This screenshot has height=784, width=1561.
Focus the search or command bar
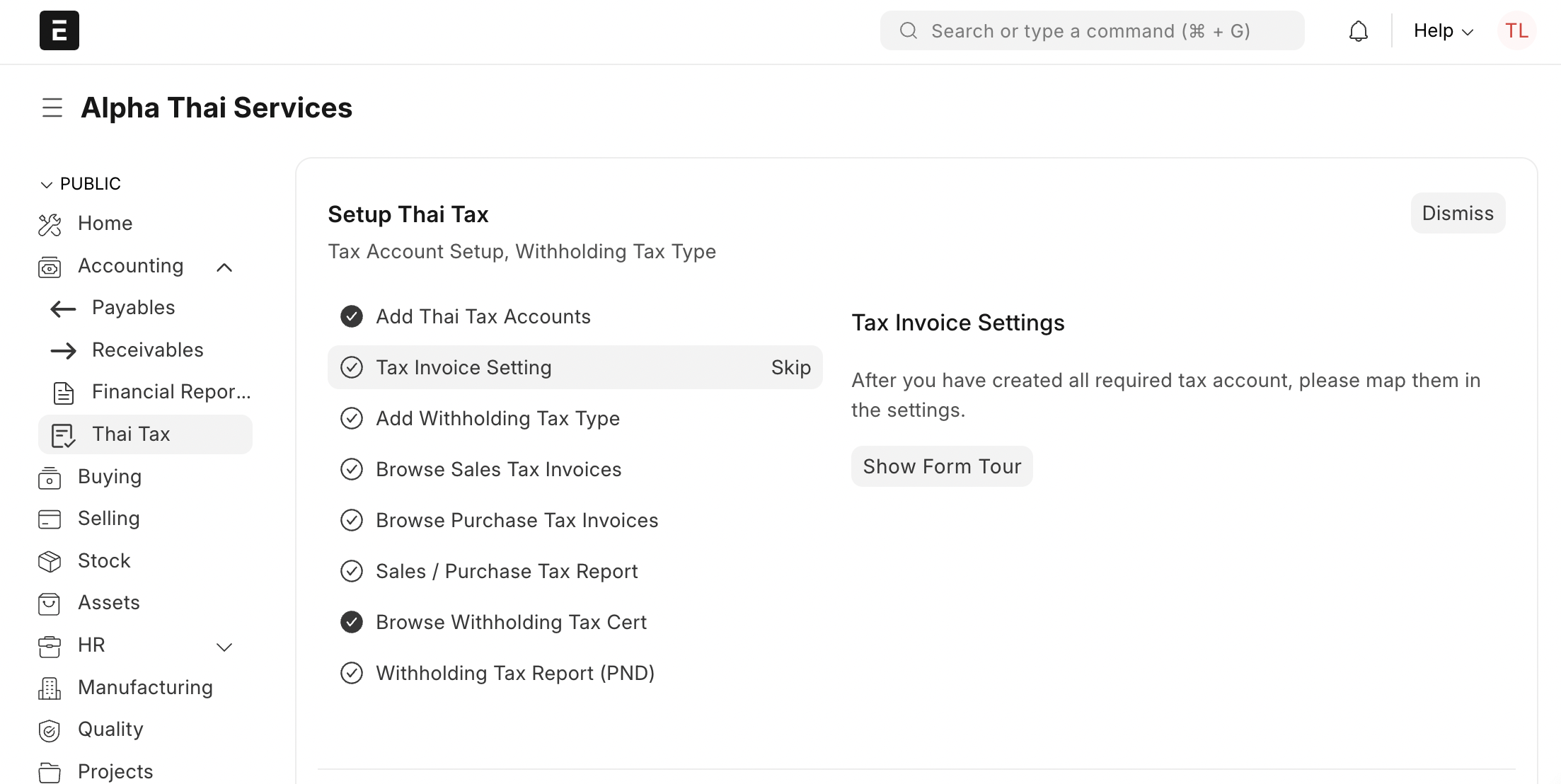point(1092,31)
